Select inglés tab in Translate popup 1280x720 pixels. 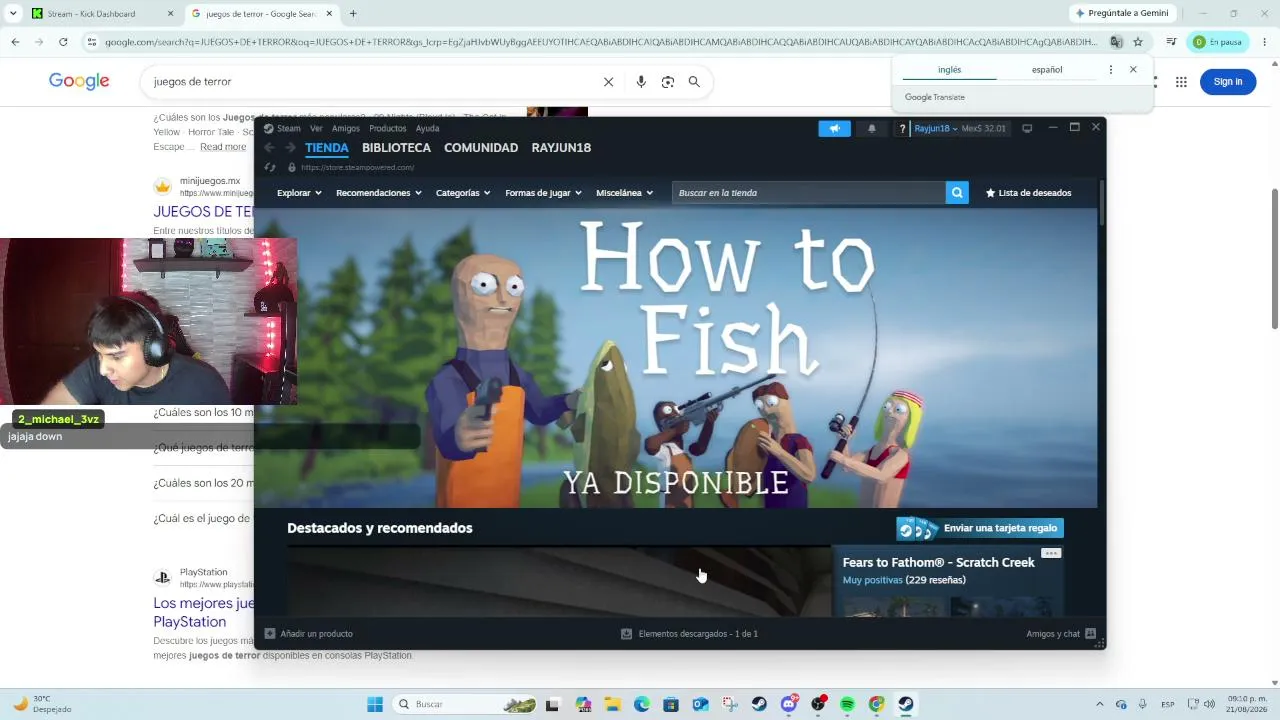click(949, 70)
